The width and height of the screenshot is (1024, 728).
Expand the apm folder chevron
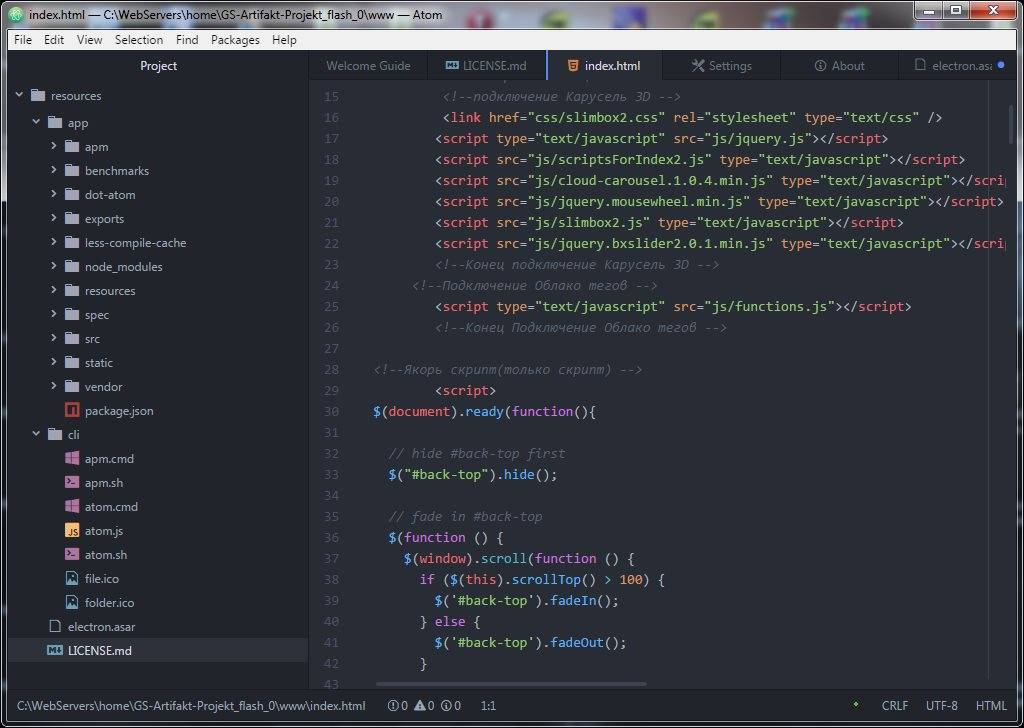pos(54,146)
